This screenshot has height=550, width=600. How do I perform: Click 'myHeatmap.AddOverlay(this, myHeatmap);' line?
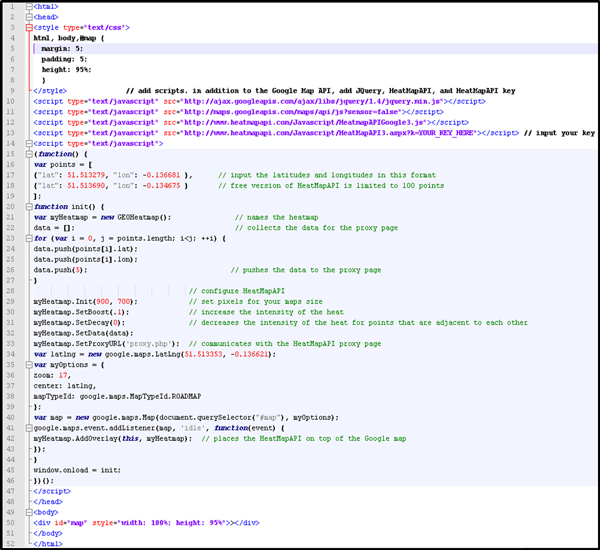coord(113,438)
